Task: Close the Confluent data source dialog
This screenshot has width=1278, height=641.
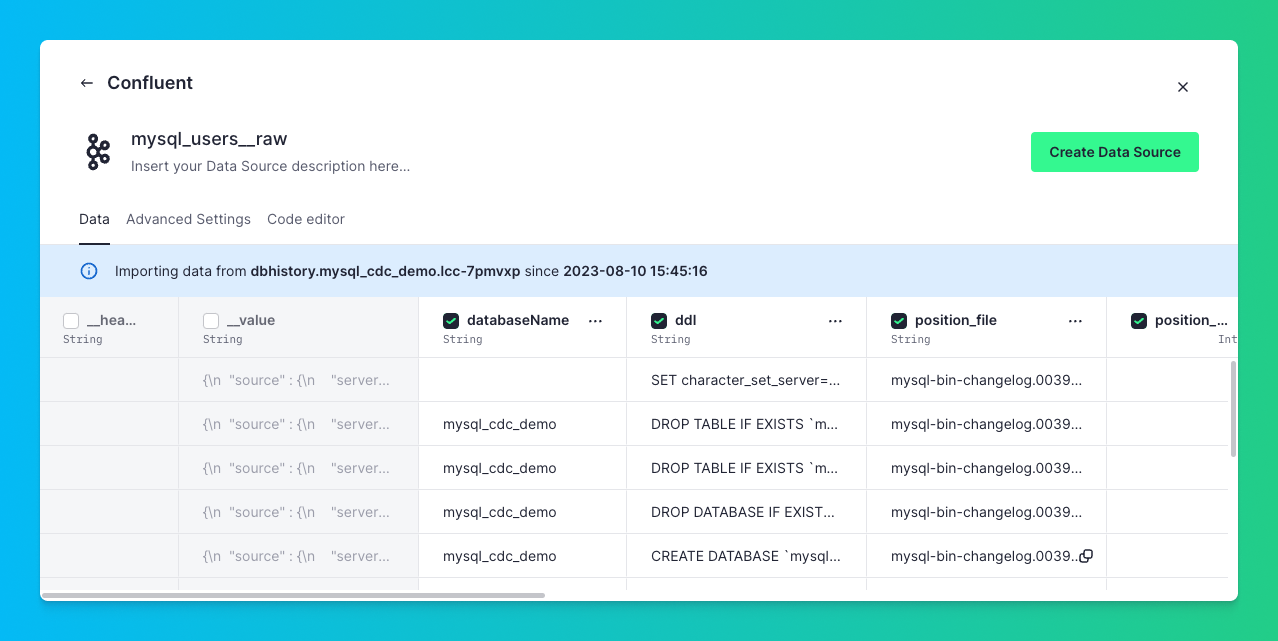Action: pyautogui.click(x=1183, y=87)
